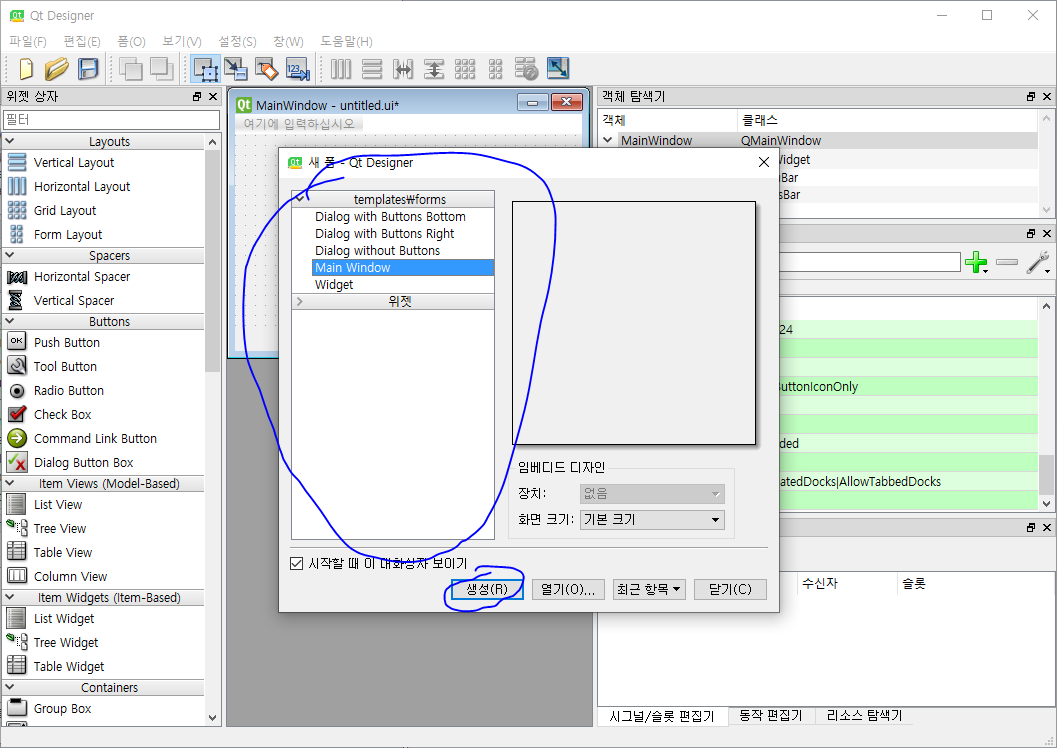Screen dimensions: 1057x748
Task: Switch to the 동작 편집기 tab
Action: [771, 716]
